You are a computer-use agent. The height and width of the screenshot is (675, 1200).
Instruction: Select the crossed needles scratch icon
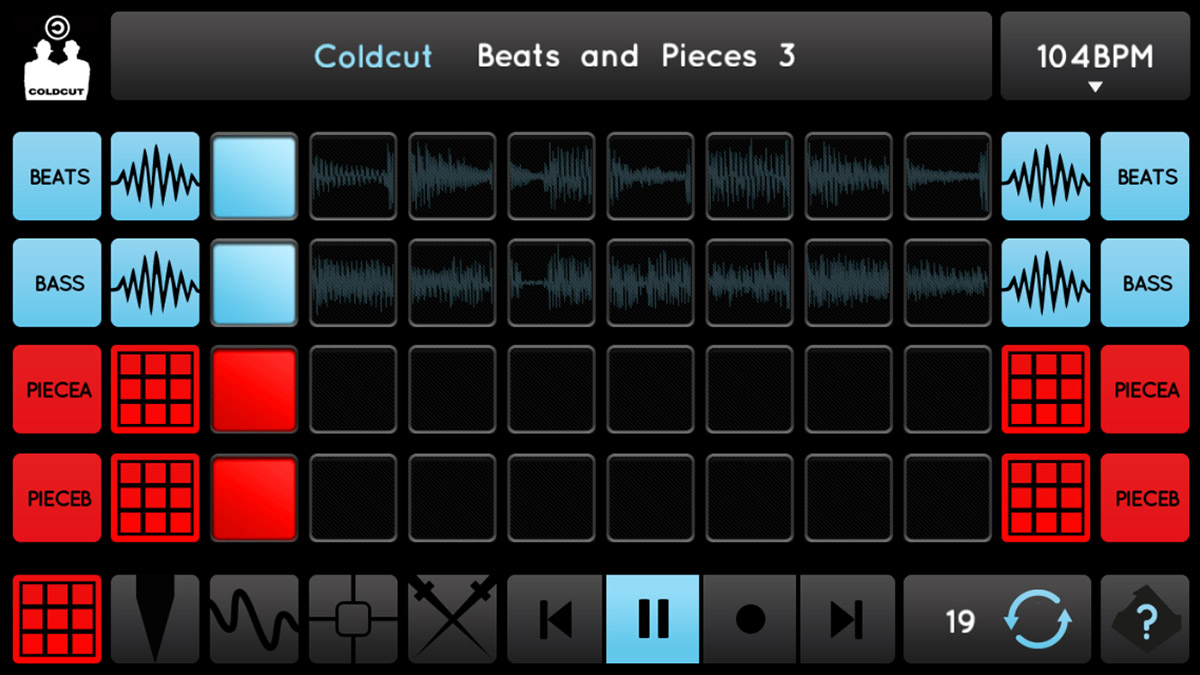click(452, 619)
